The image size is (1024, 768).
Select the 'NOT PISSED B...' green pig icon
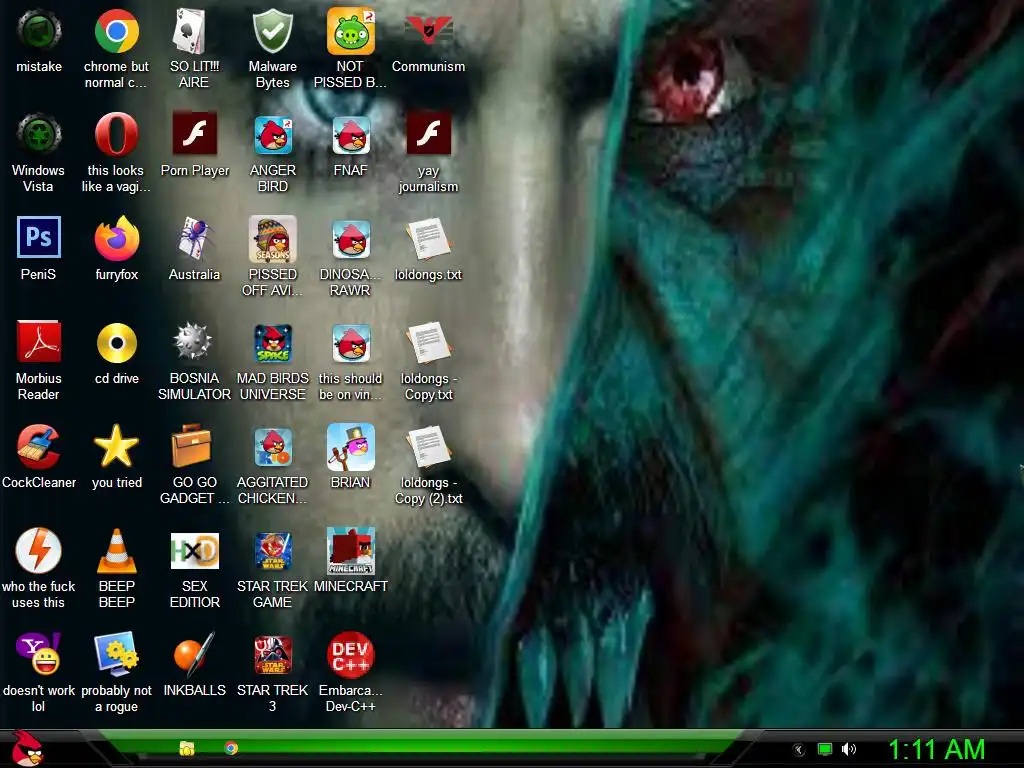pos(351,31)
